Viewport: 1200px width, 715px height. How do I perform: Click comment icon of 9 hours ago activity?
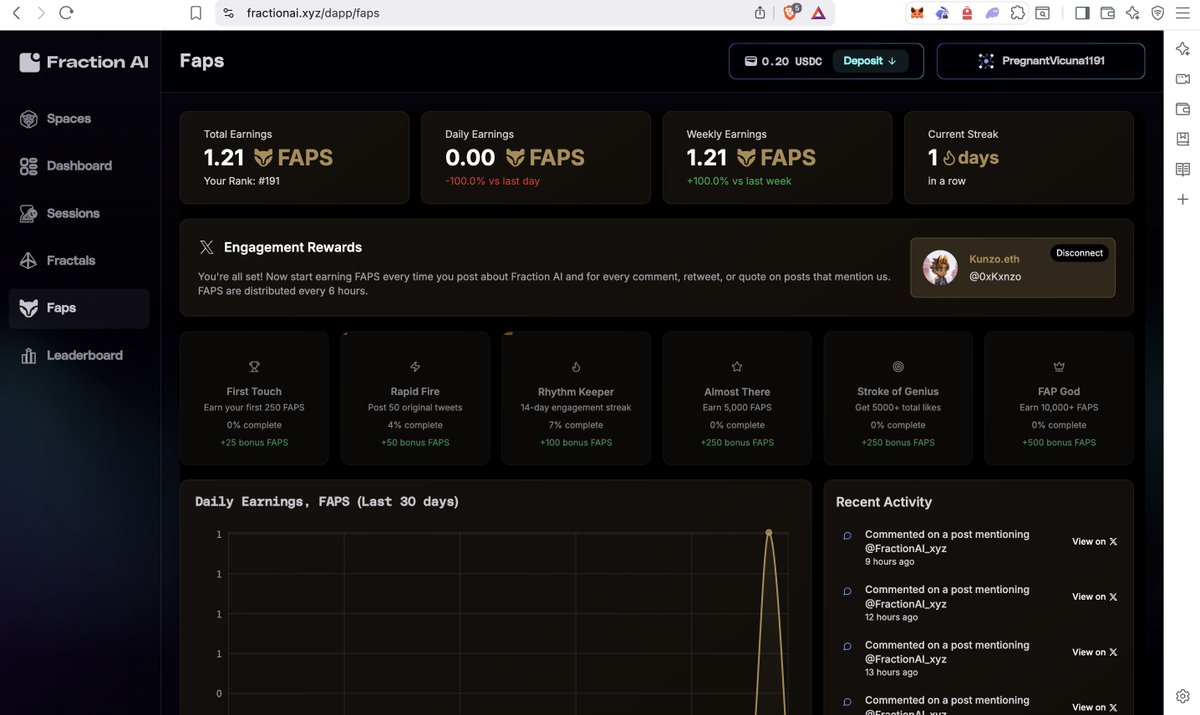click(848, 536)
